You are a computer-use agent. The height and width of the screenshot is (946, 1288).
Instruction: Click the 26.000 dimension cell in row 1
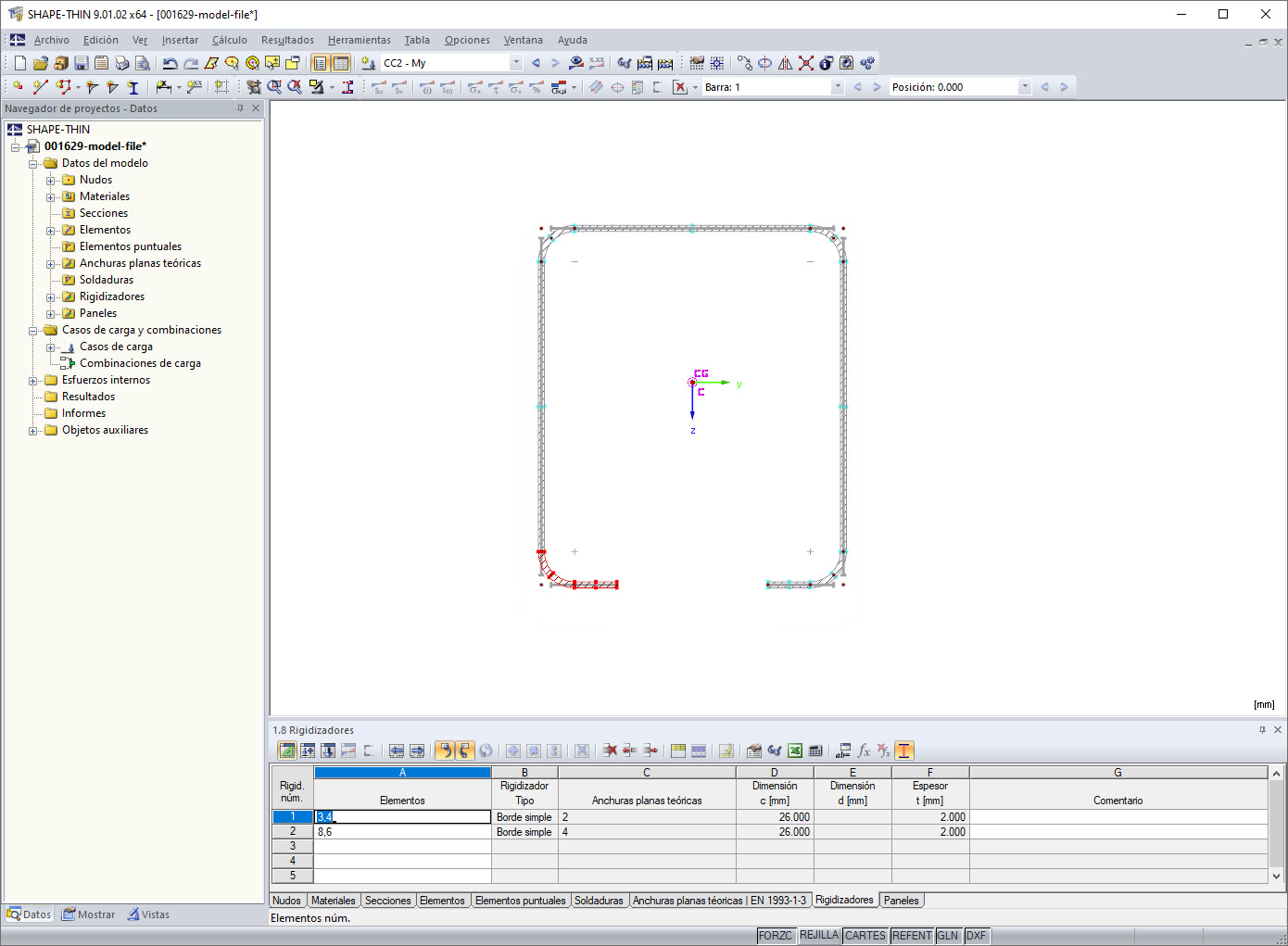pos(775,817)
